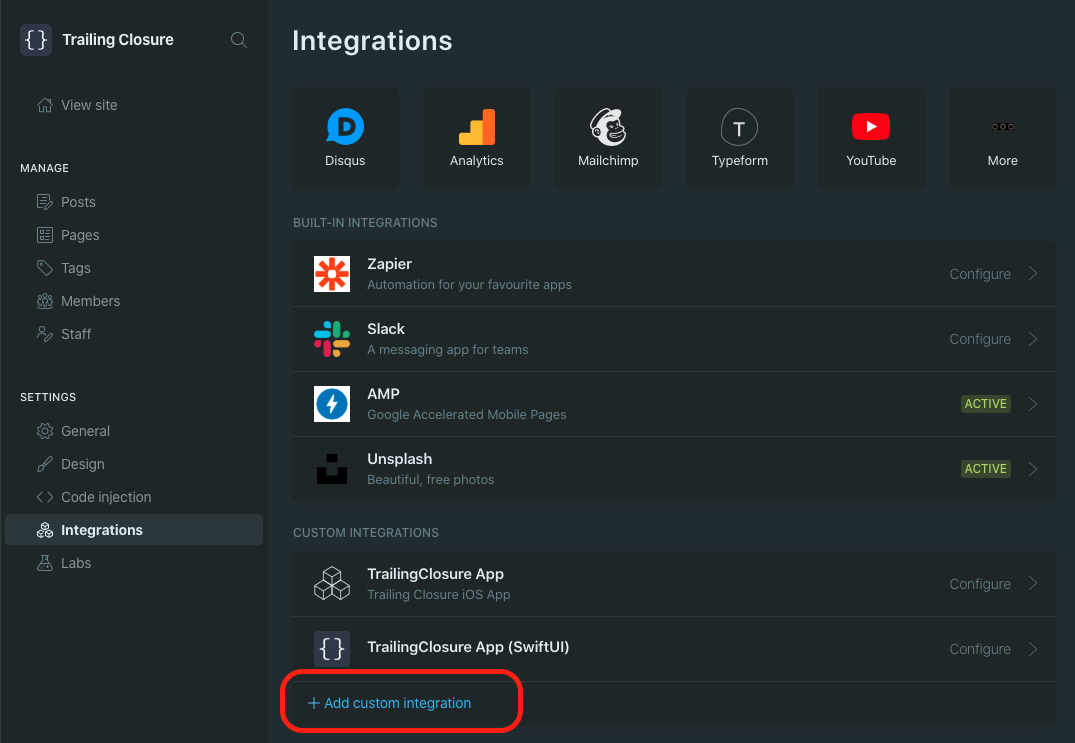Image resolution: width=1075 pixels, height=743 pixels.
Task: Click Configure for TrailingClosure App (SwiftUI)
Action: pos(980,649)
